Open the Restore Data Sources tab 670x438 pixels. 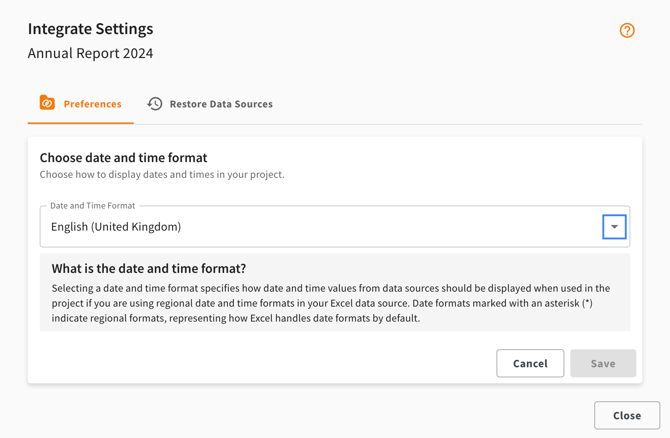click(x=221, y=104)
